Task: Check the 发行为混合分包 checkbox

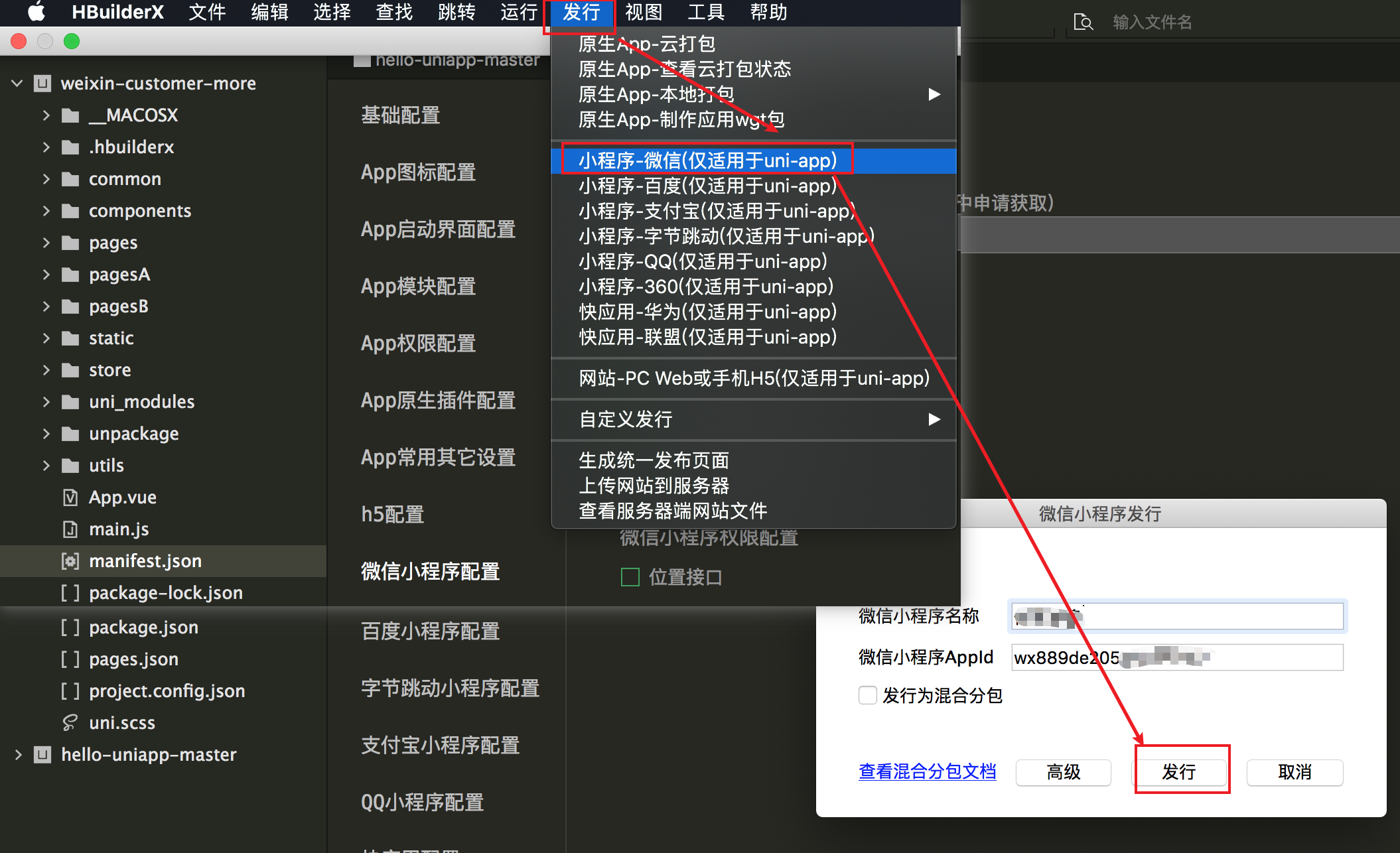Action: click(867, 695)
